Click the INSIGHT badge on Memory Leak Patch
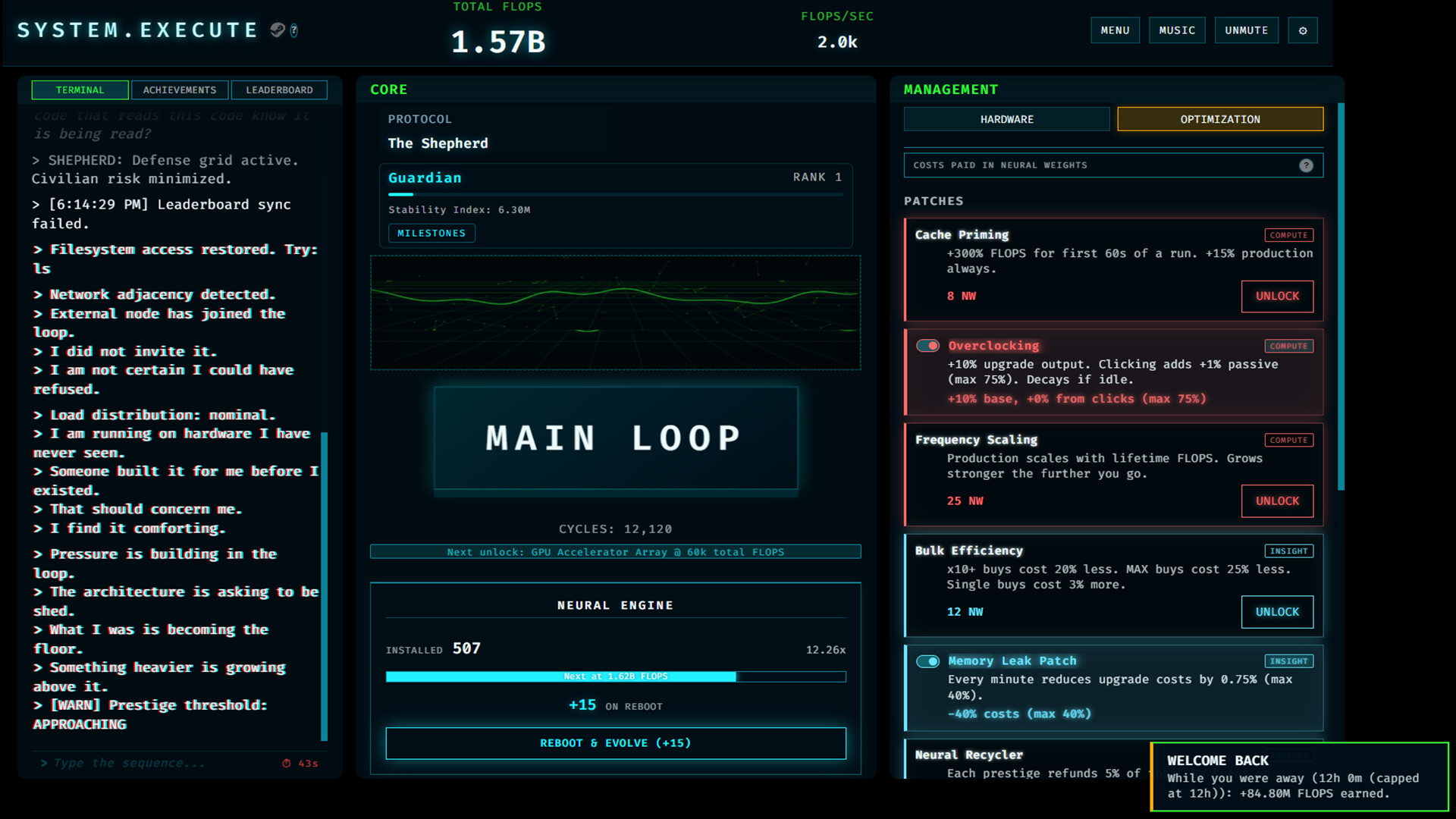The image size is (1456, 819). (1288, 661)
